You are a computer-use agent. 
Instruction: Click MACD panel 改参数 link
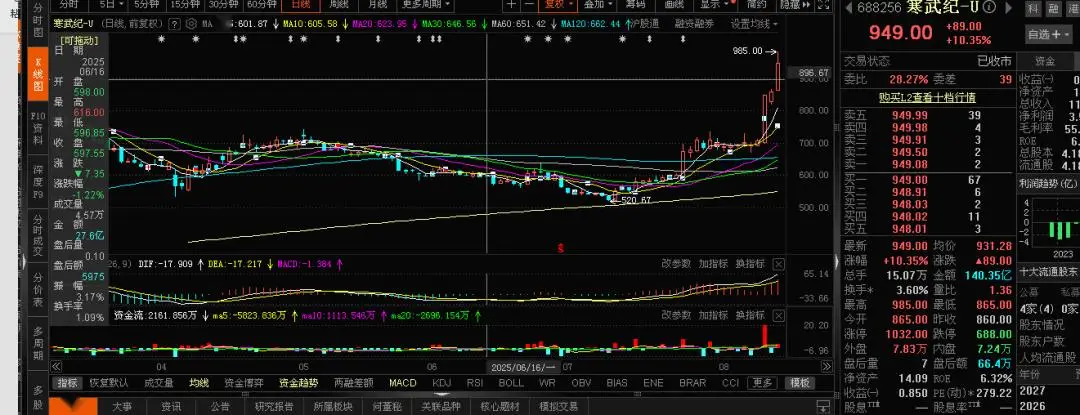(676, 264)
